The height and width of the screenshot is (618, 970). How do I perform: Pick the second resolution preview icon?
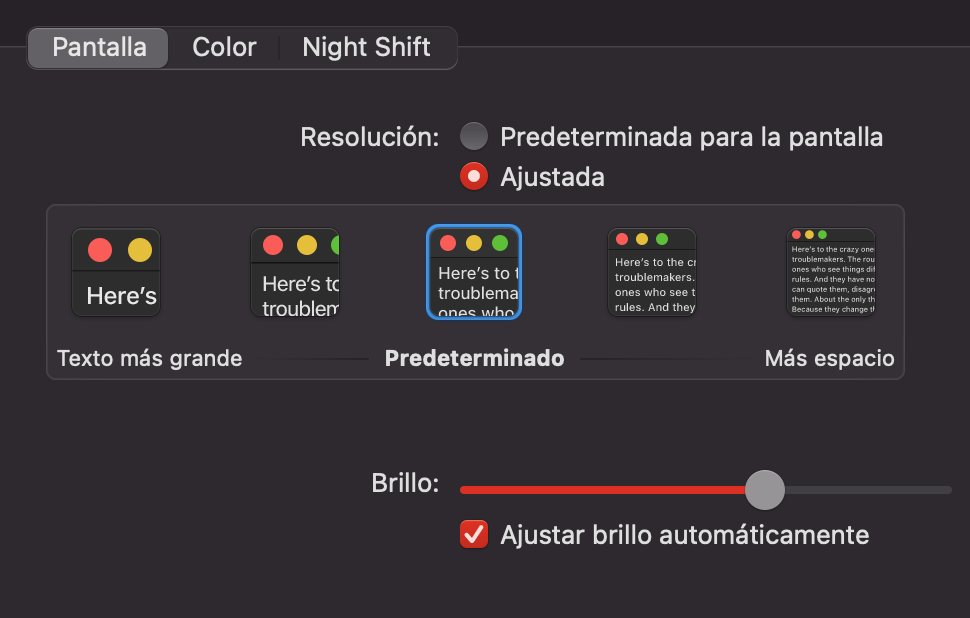(295, 272)
